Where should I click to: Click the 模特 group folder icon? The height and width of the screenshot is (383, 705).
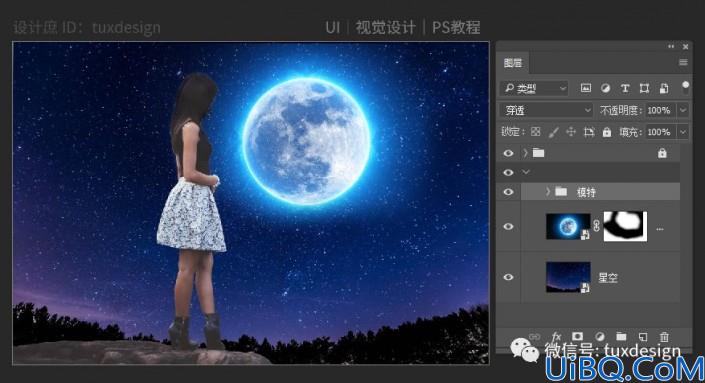coord(561,192)
